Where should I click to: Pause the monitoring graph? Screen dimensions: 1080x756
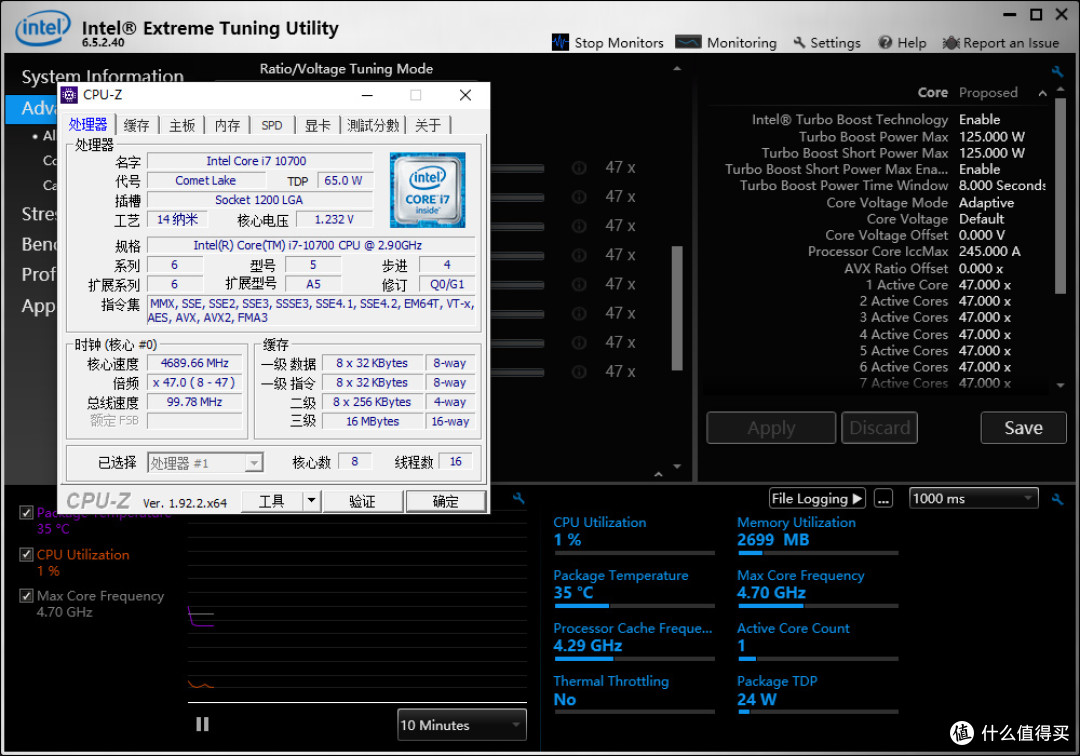202,724
